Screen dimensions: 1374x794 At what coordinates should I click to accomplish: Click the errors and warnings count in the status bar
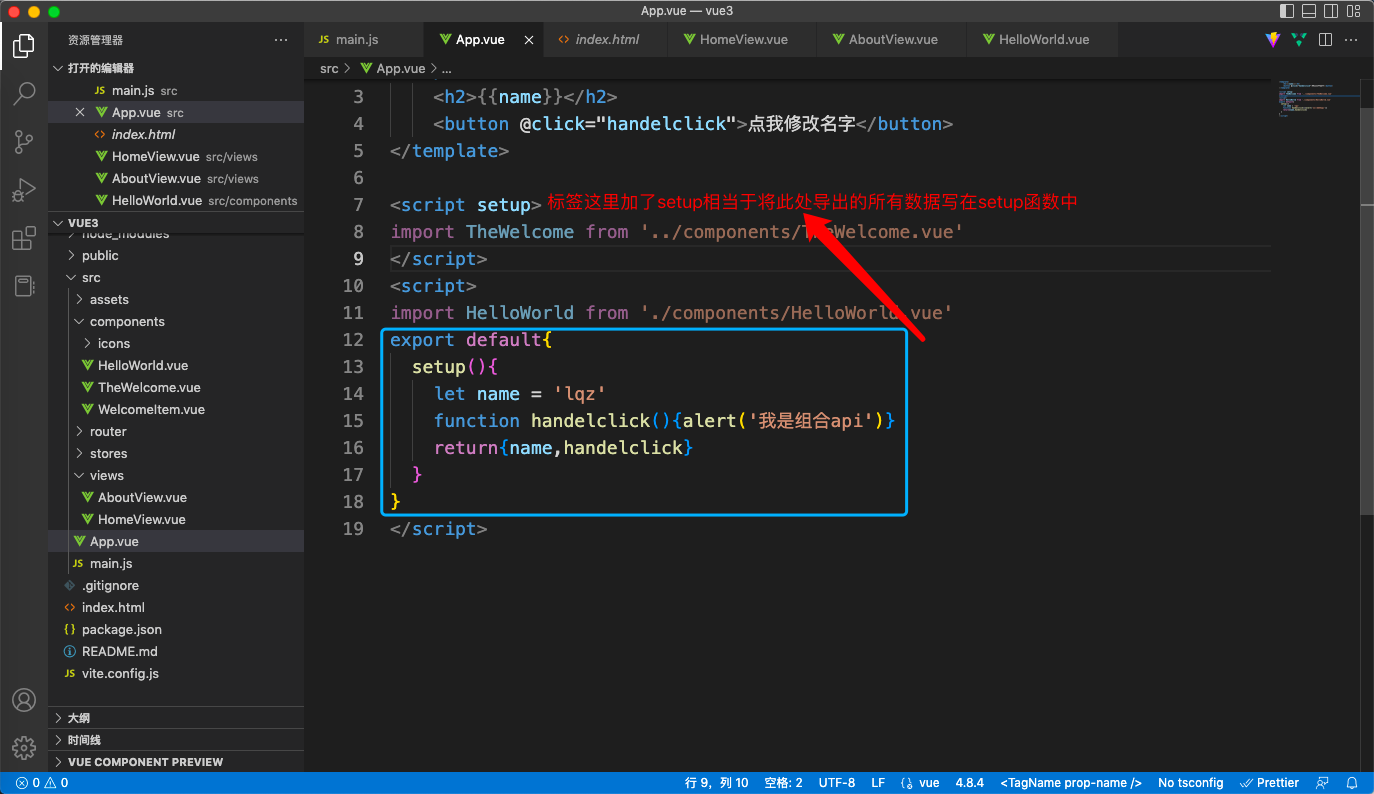pyautogui.click(x=42, y=783)
